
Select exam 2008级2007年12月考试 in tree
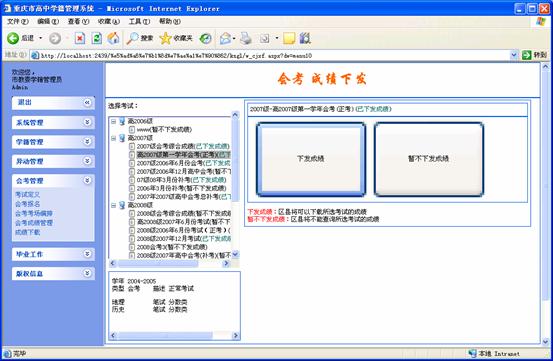tap(183, 239)
